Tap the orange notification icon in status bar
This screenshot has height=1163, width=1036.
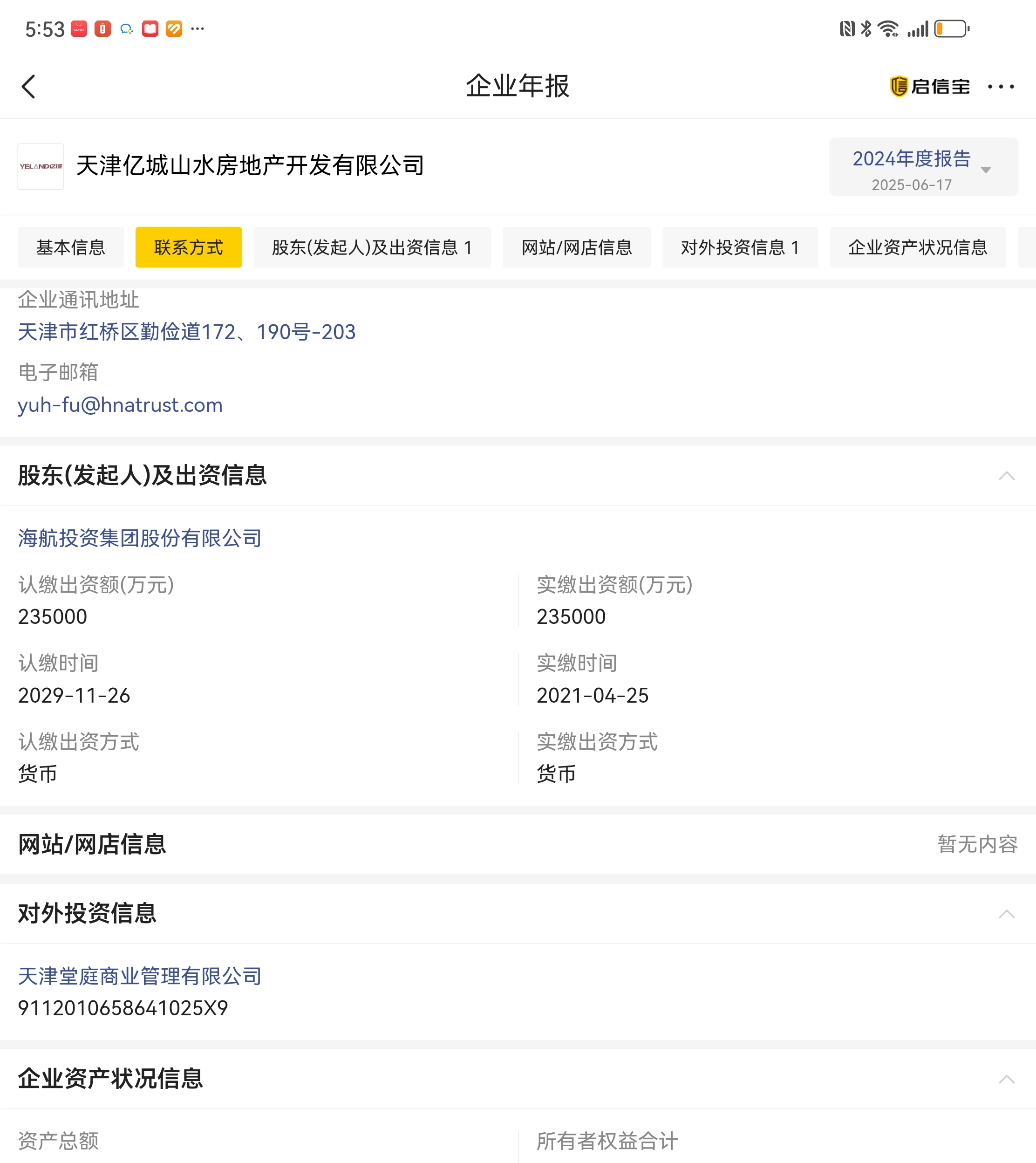click(x=174, y=28)
